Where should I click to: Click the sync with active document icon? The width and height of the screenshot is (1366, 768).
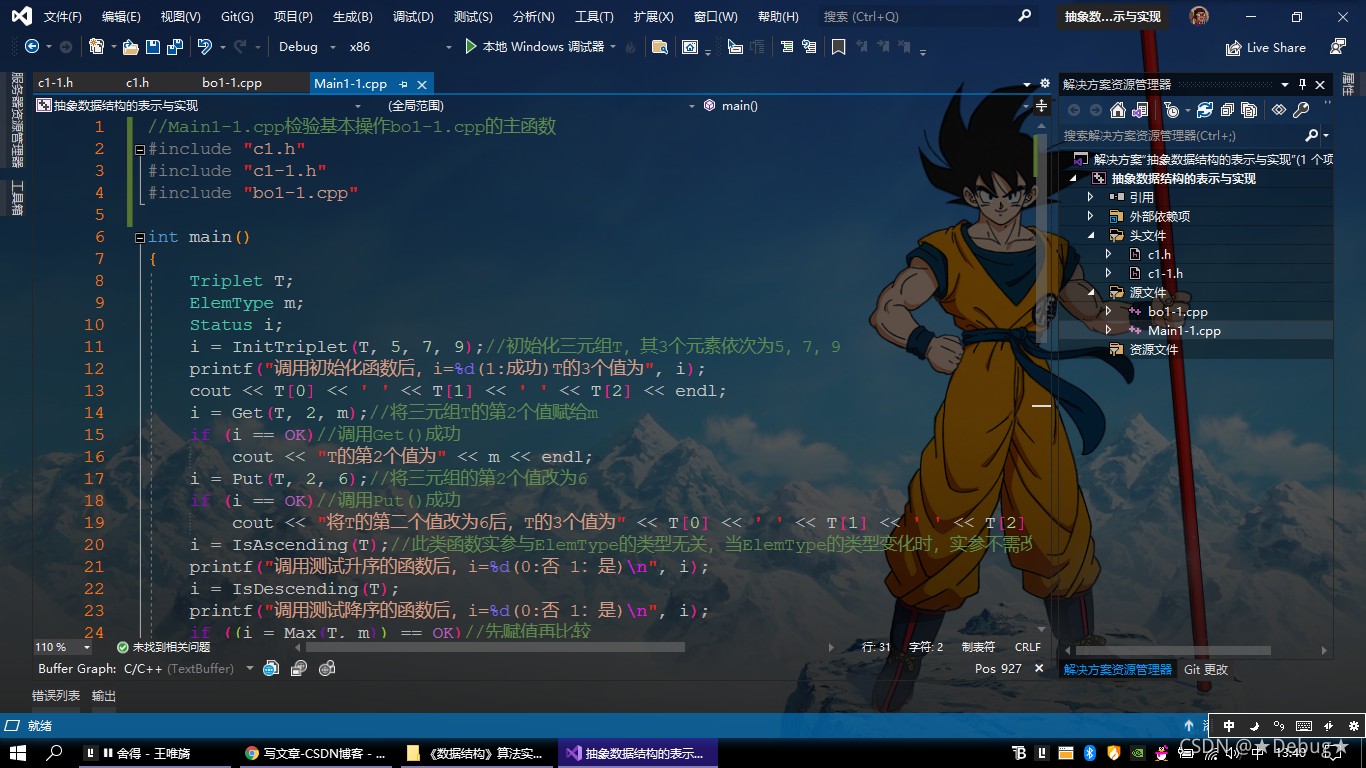tap(1205, 110)
